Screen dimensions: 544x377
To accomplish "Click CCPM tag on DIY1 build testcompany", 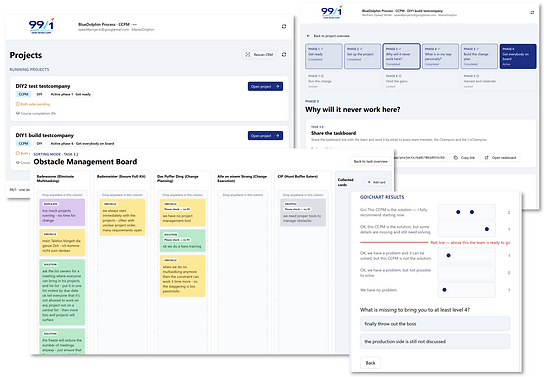I will (23, 143).
